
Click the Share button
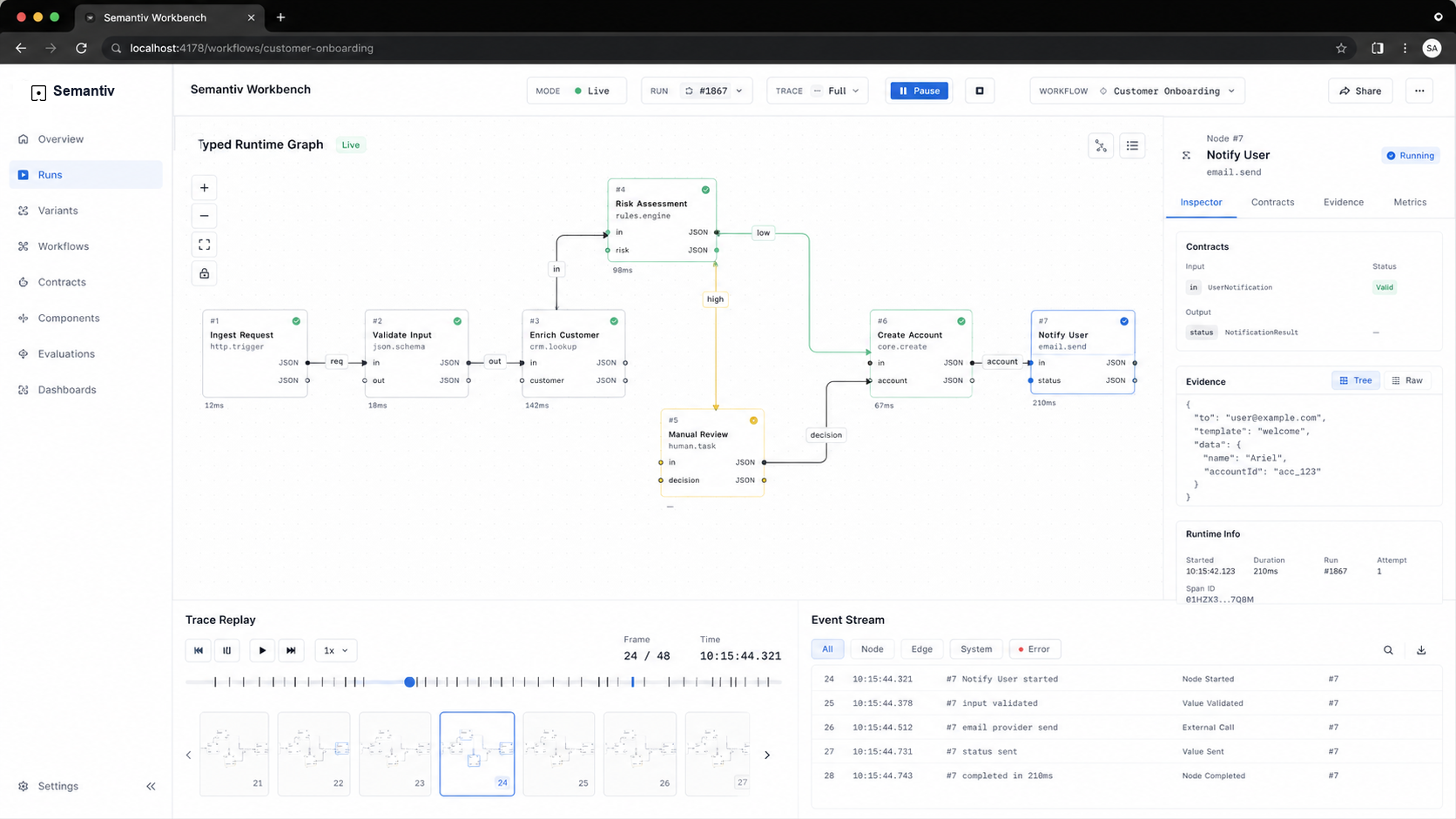tap(1360, 91)
